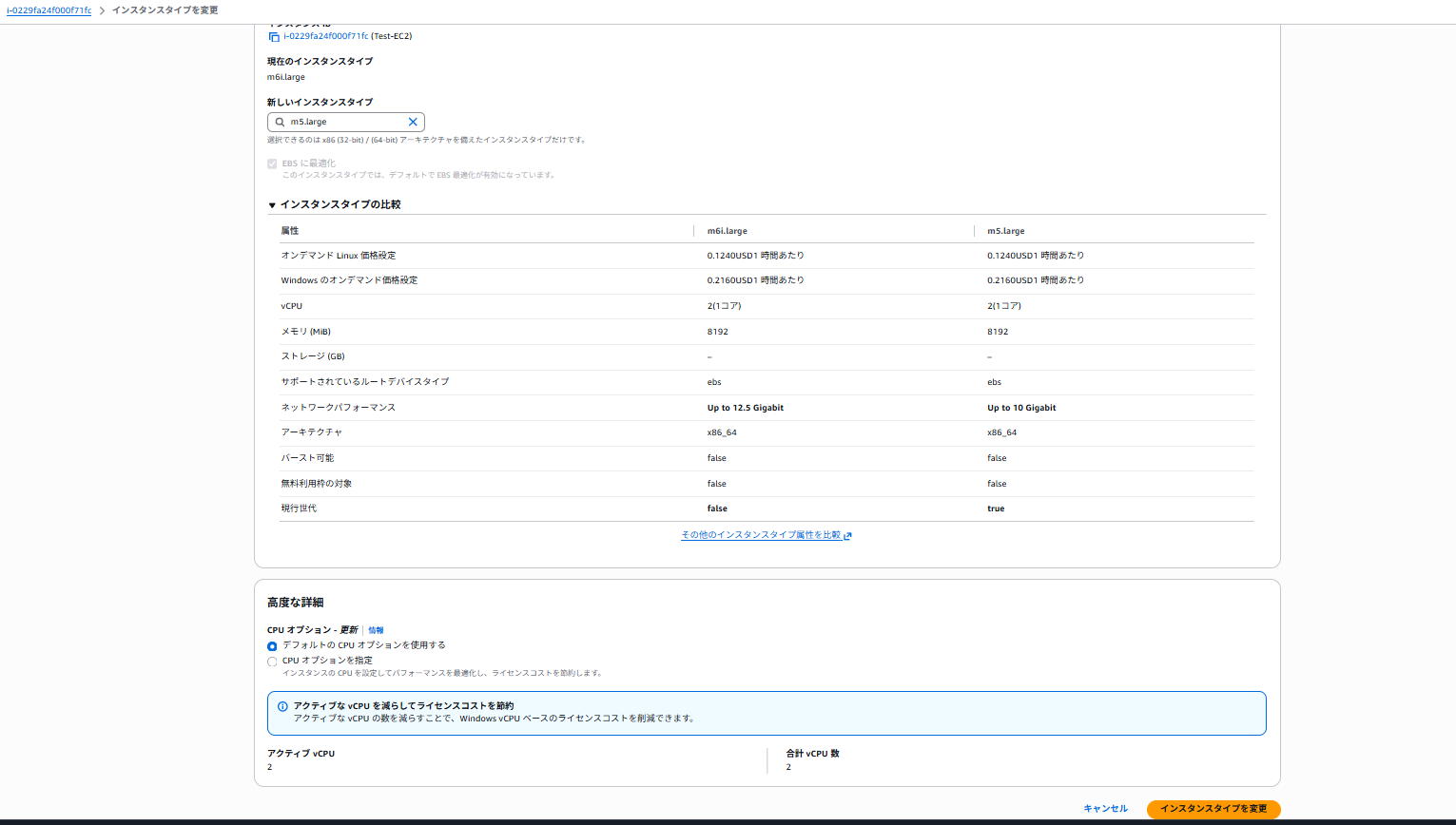Toggle the EBS に最適化 checkbox
This screenshot has height=825, width=1456.
coord(273,163)
